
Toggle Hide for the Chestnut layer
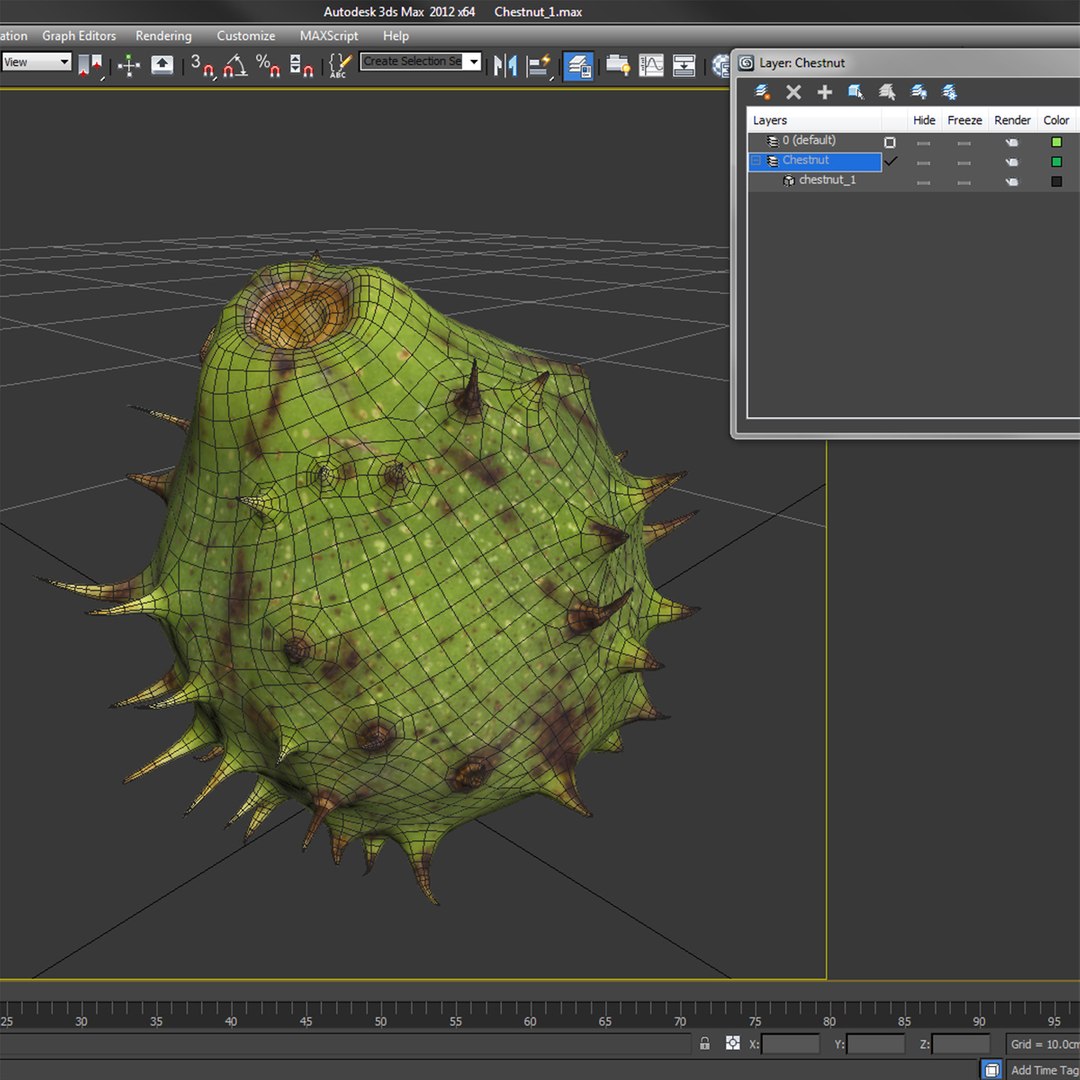[x=924, y=163]
